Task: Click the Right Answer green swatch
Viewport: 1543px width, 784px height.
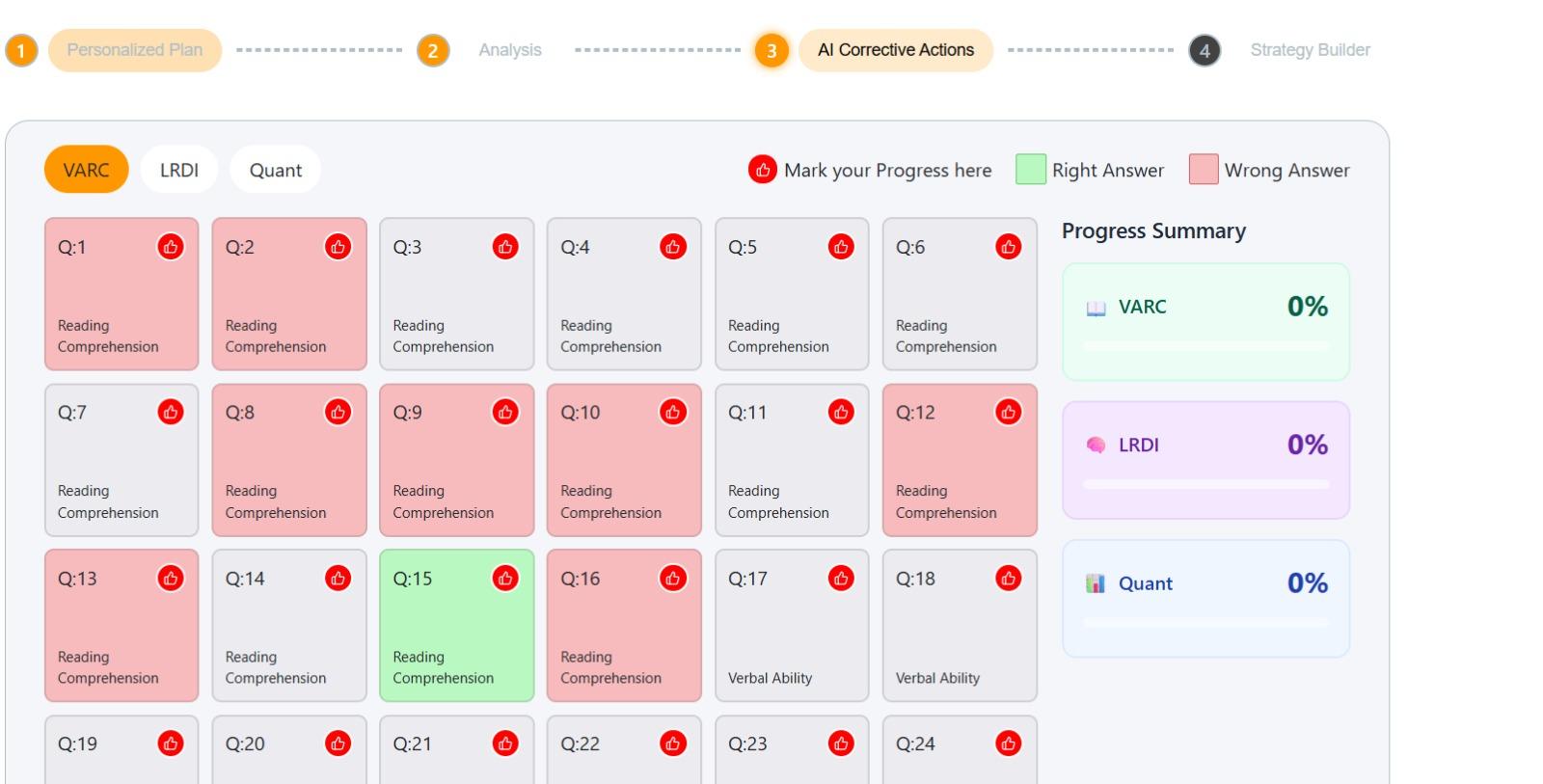Action: click(x=1031, y=170)
